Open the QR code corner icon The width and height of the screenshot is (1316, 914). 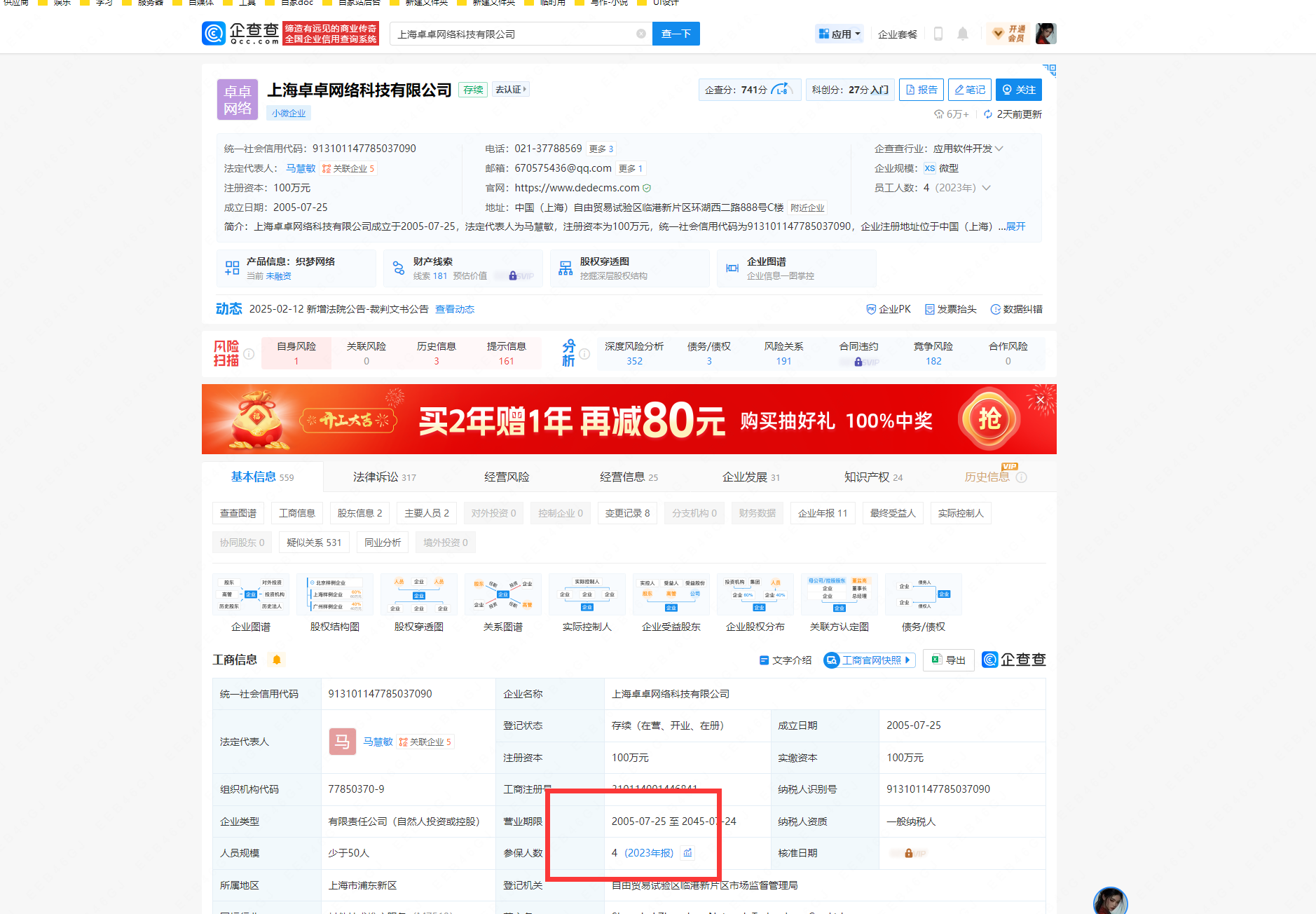[1050, 70]
